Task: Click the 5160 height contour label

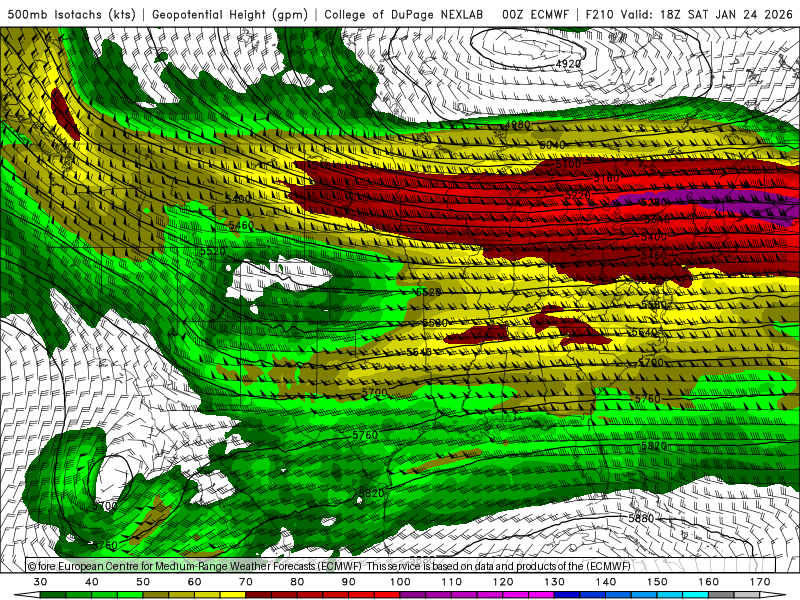Action: (606, 179)
